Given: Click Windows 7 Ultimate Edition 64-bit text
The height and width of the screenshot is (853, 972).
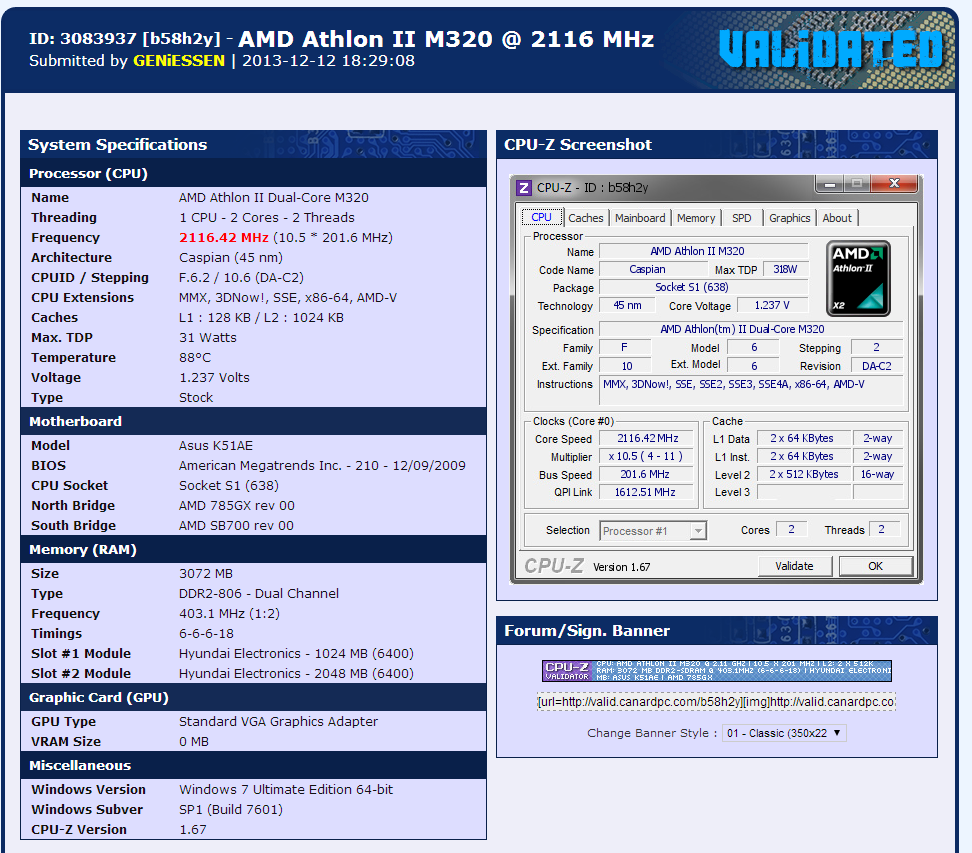Looking at the screenshot, I should point(286,790).
